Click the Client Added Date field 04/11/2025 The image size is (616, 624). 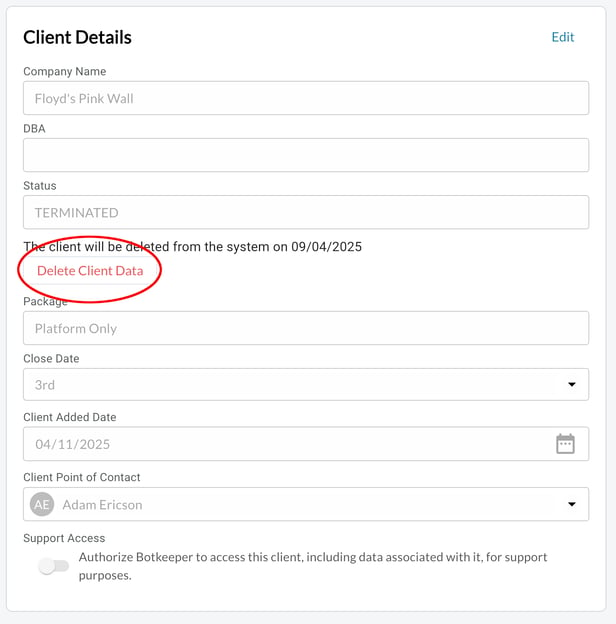[x=306, y=444]
